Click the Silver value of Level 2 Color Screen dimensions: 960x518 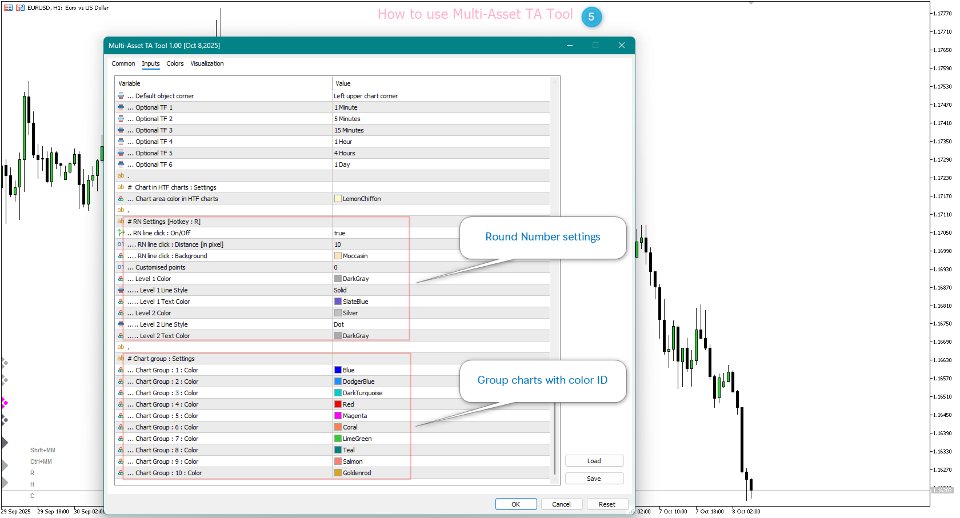350,313
